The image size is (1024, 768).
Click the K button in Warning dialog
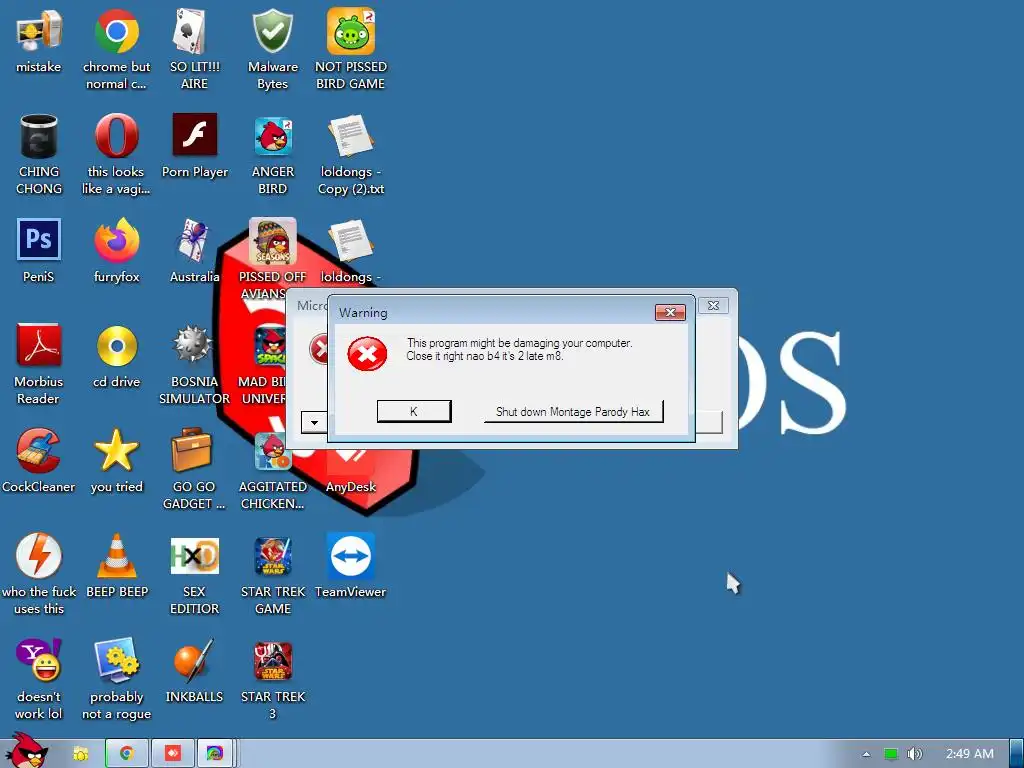tap(413, 411)
